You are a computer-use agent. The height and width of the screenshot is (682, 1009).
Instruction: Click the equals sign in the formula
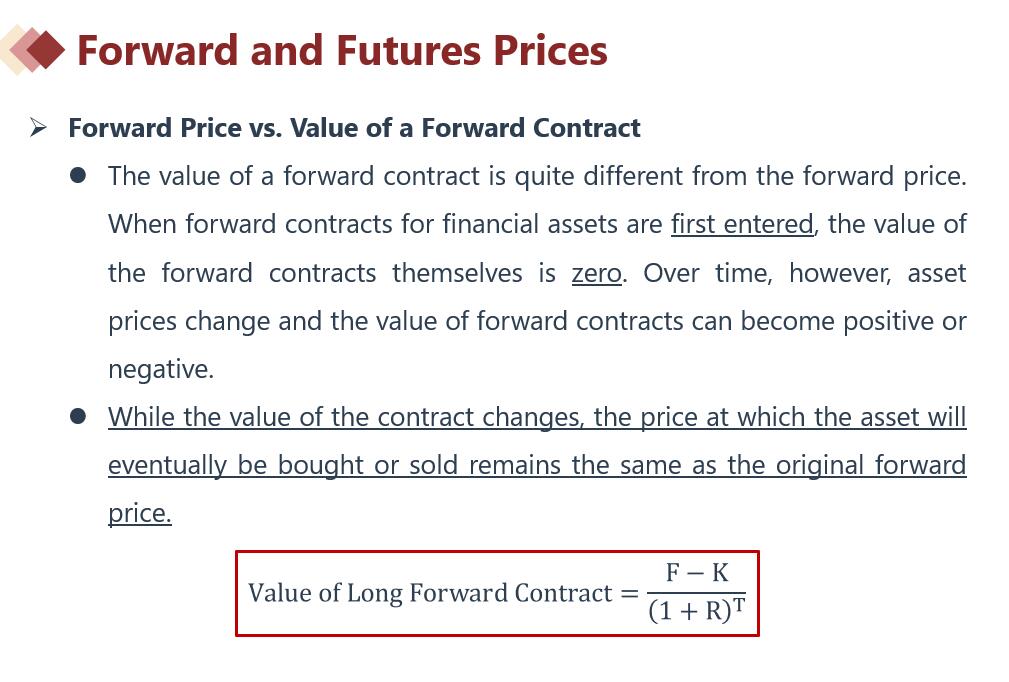click(629, 593)
